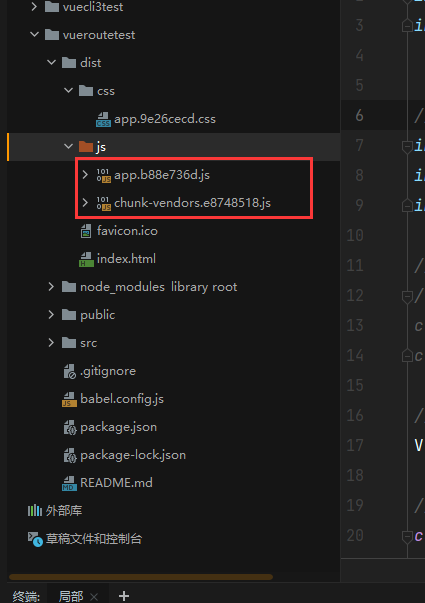Select 外部库 external libraries node
This screenshot has height=603, width=425.
pos(64,511)
